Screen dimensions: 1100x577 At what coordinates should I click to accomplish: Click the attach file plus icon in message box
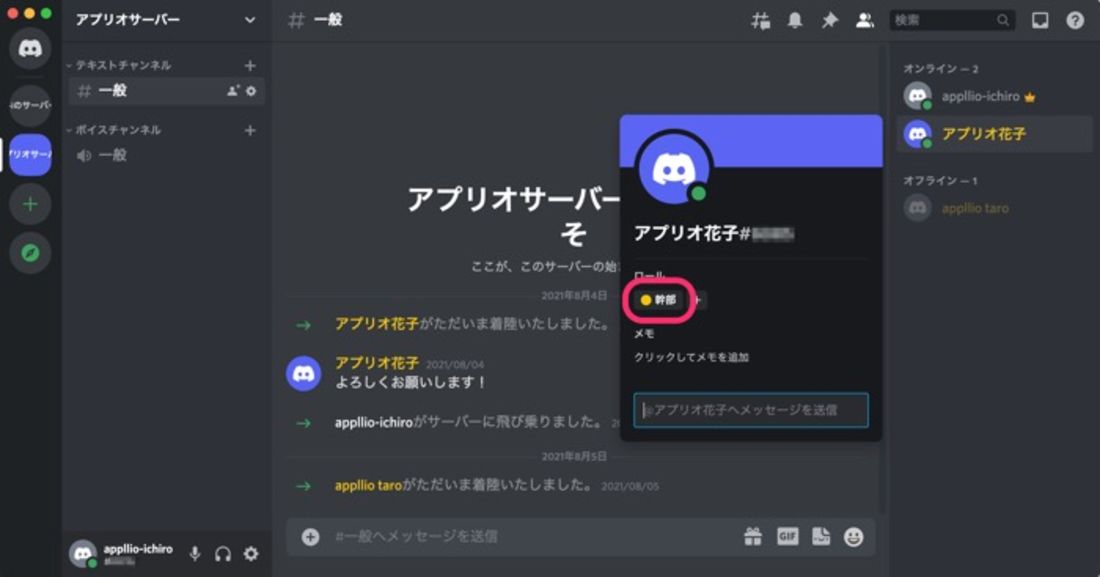[x=310, y=537]
